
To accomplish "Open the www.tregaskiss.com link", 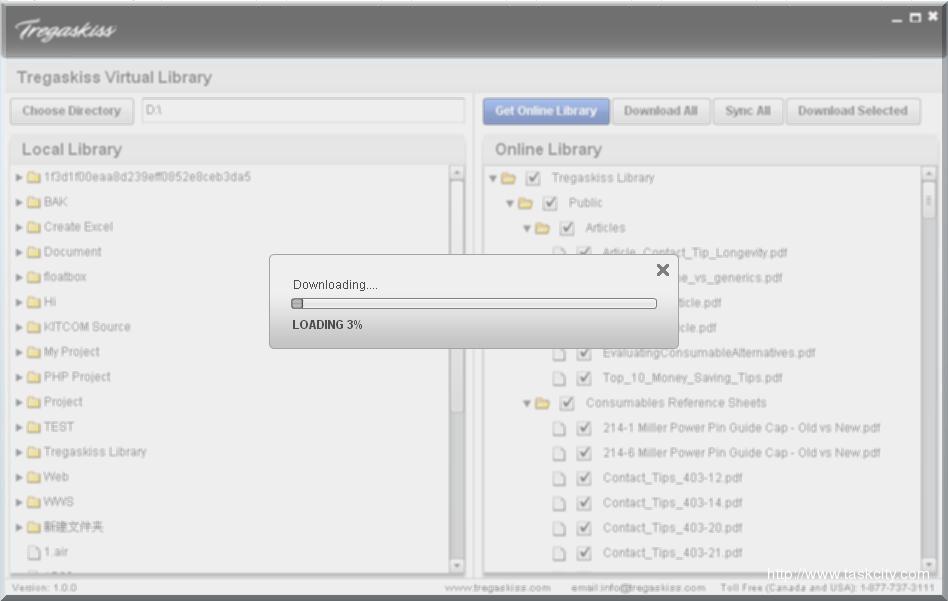I will point(498,588).
